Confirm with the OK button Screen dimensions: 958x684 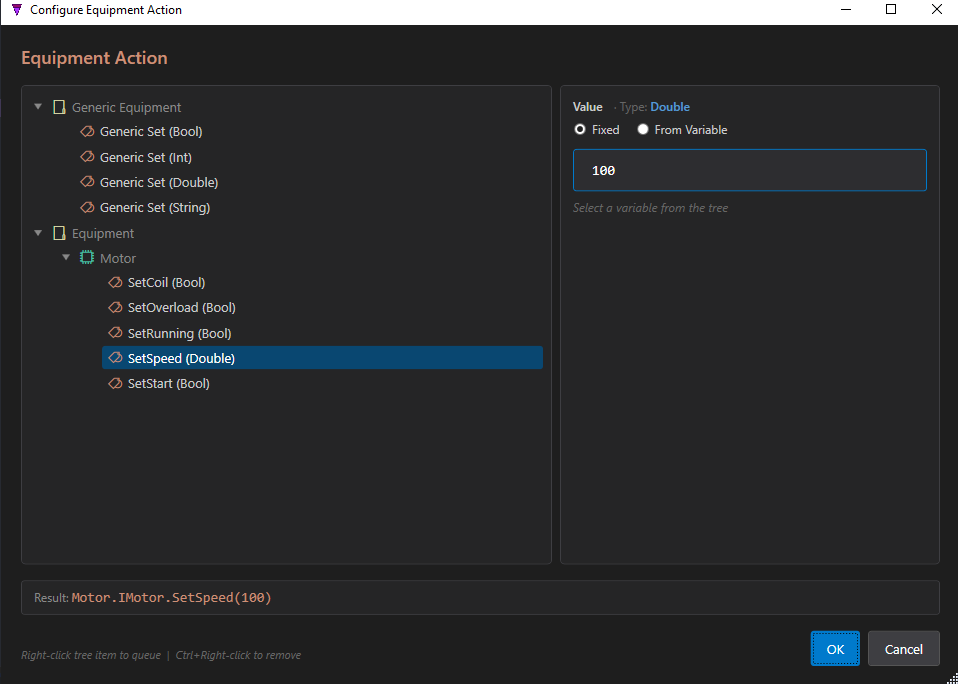click(x=835, y=649)
